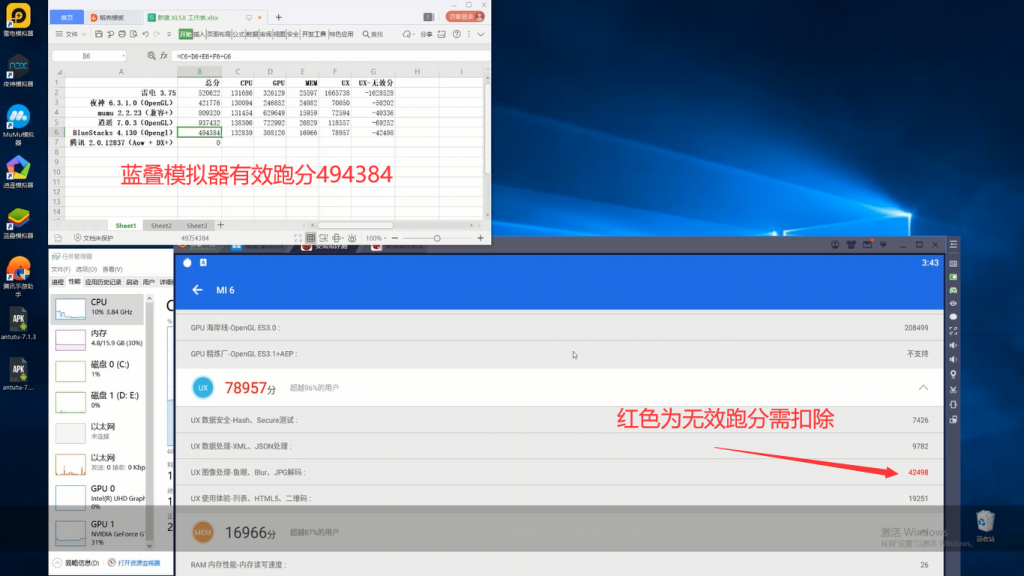
Task: Switch to Sheet2 tab
Action: 161,225
